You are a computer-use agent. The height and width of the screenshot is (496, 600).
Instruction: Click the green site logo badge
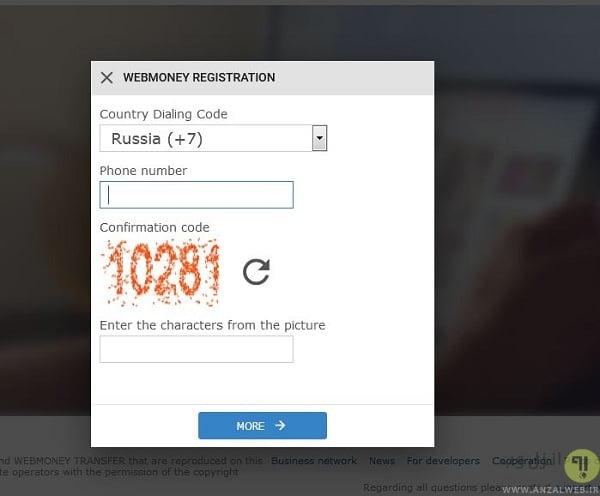(x=580, y=466)
